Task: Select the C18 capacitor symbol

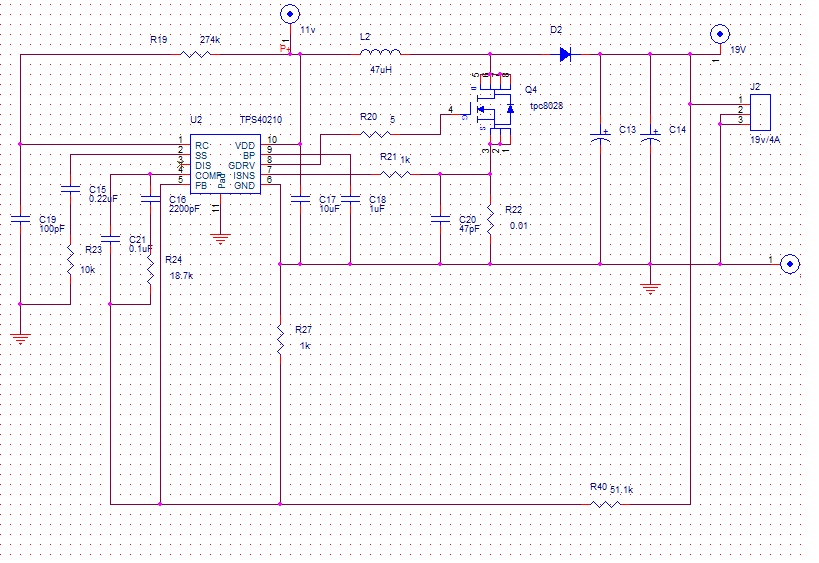Action: 350,199
